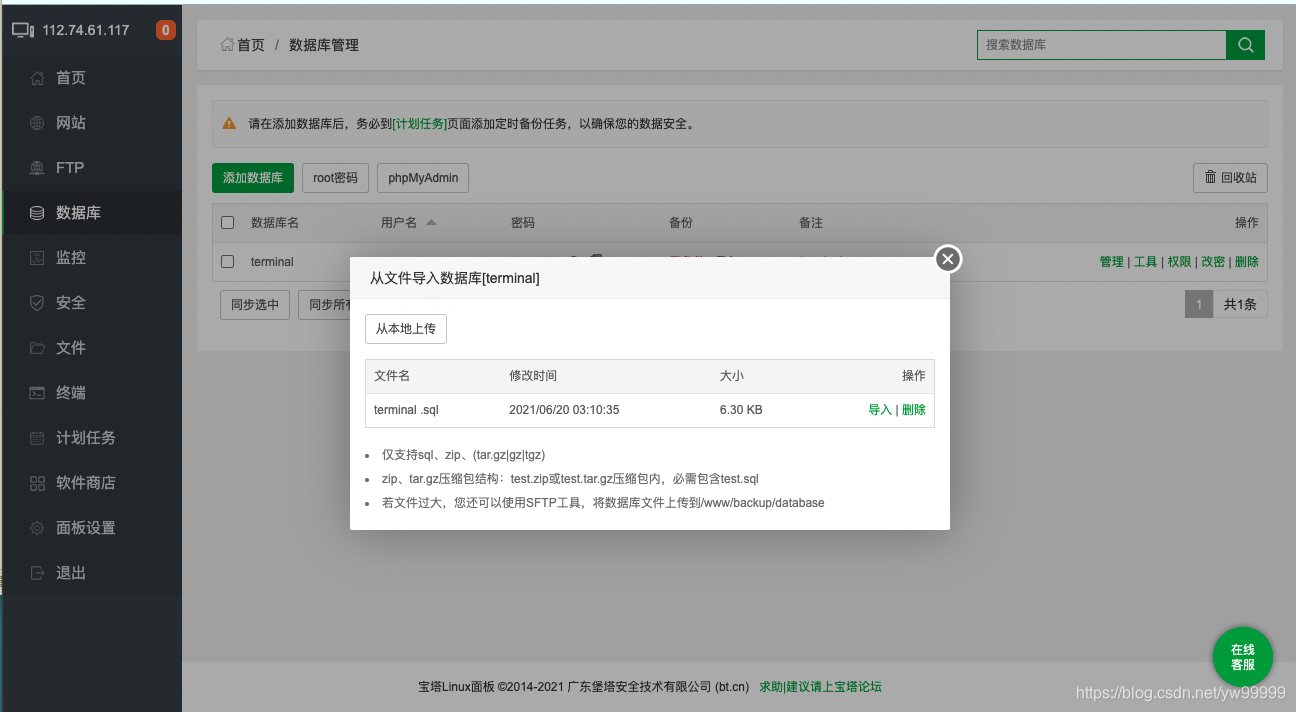Sort by 用户名 column arrow
Viewport: 1296px width, 712px height.
tap(431, 222)
